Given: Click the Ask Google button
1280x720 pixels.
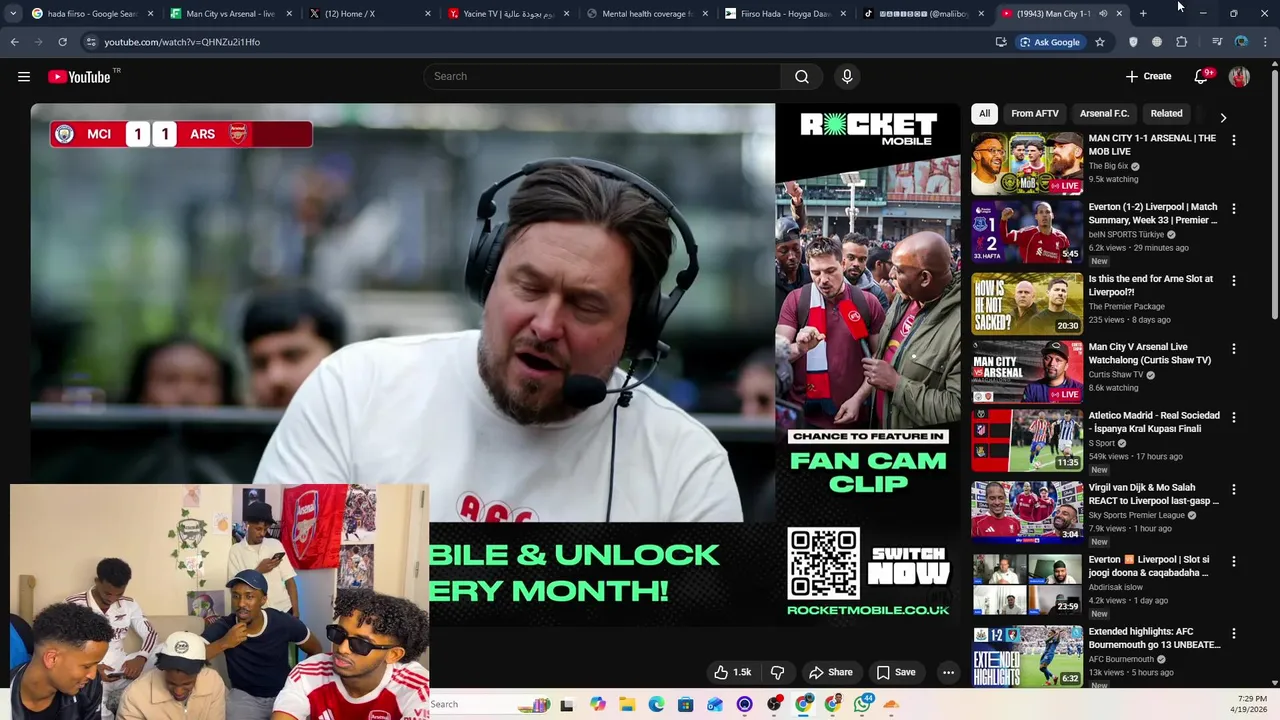Looking at the screenshot, I should 1049,42.
